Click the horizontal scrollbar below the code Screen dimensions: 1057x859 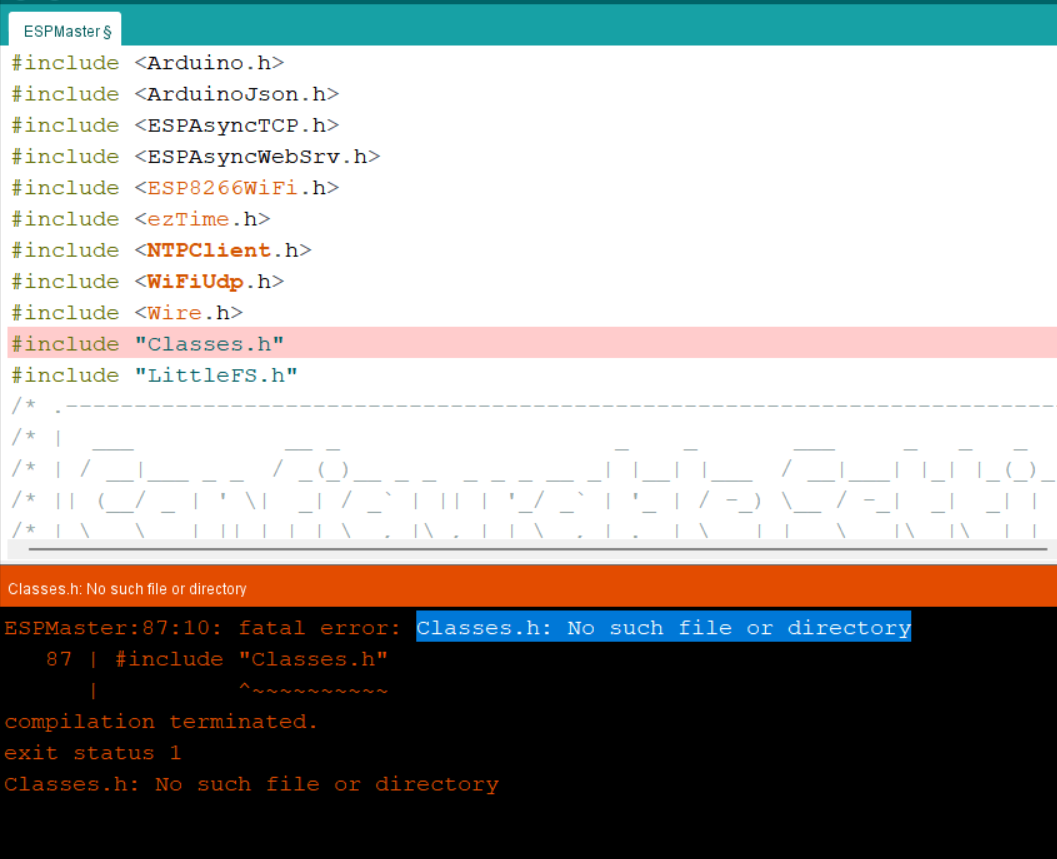528,551
